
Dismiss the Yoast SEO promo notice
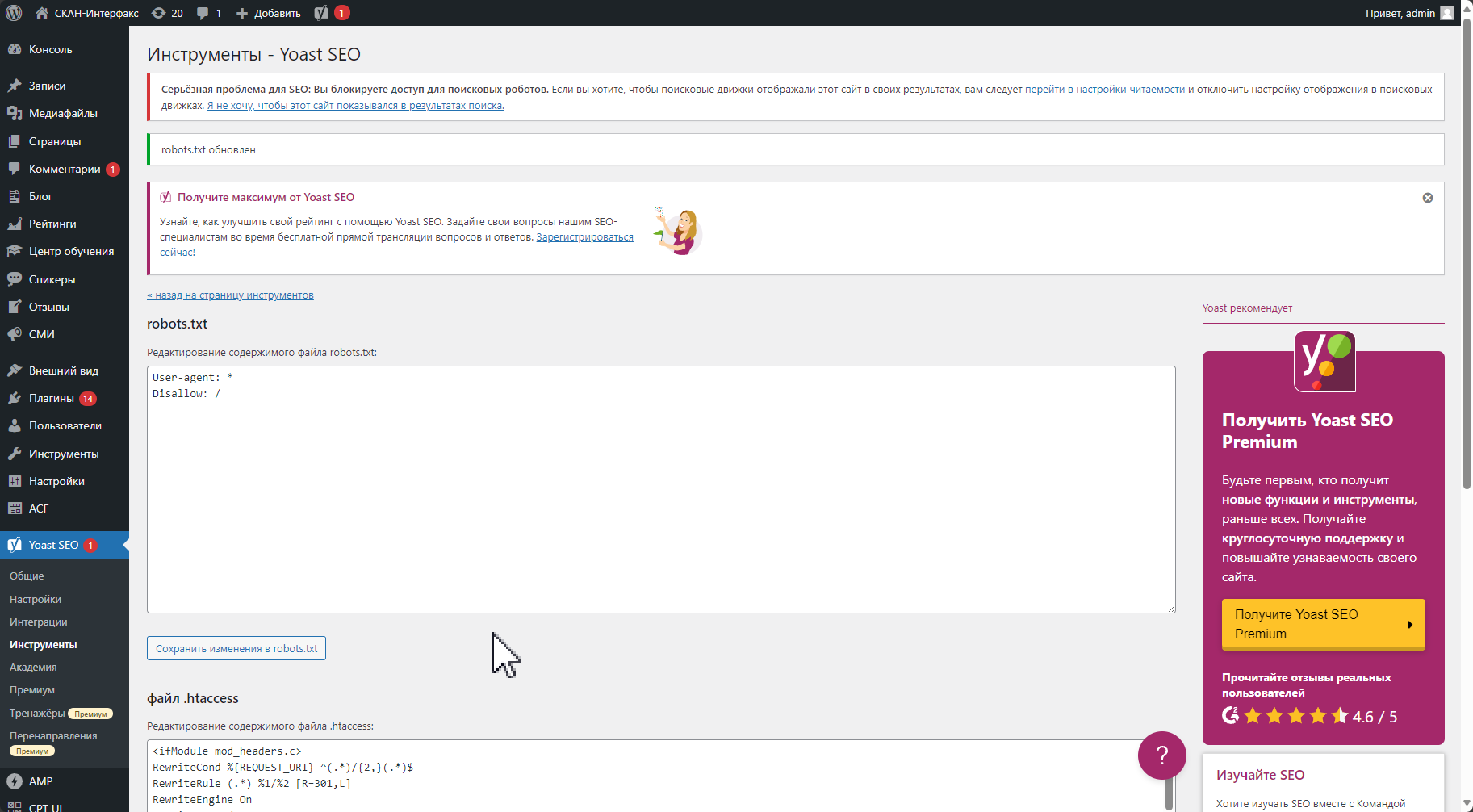point(1427,198)
